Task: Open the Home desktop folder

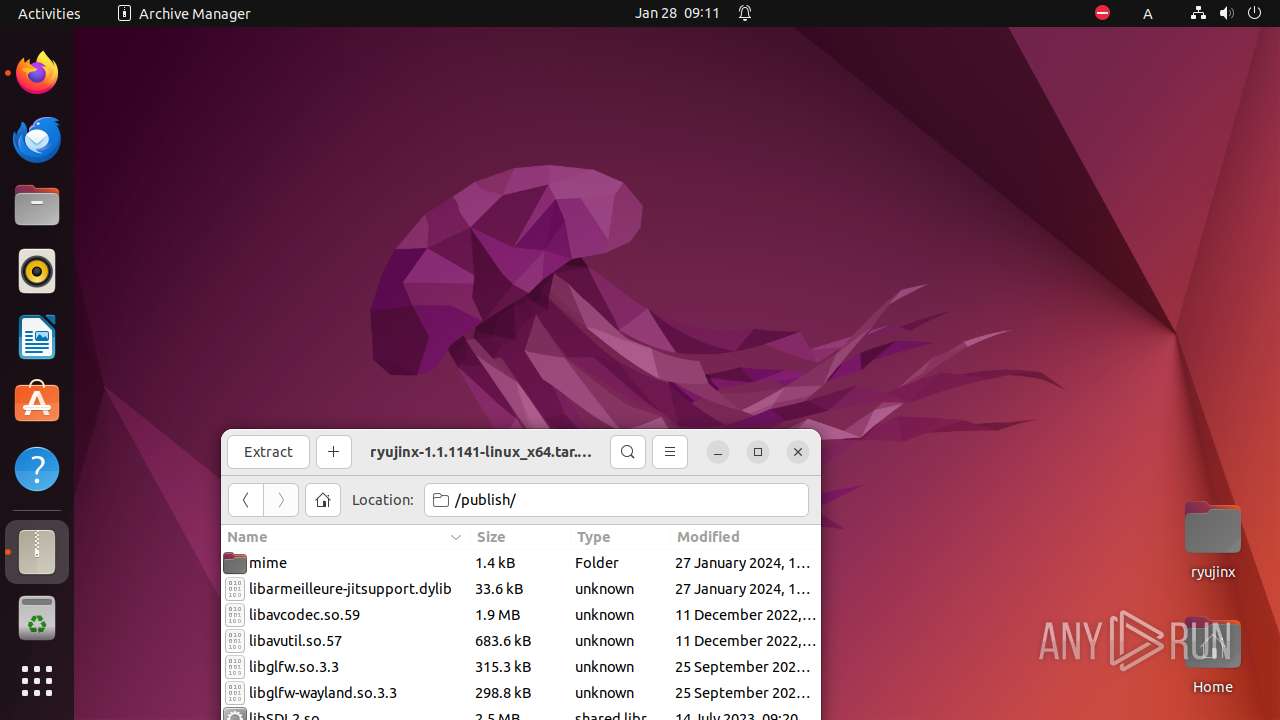Action: [x=1212, y=656]
